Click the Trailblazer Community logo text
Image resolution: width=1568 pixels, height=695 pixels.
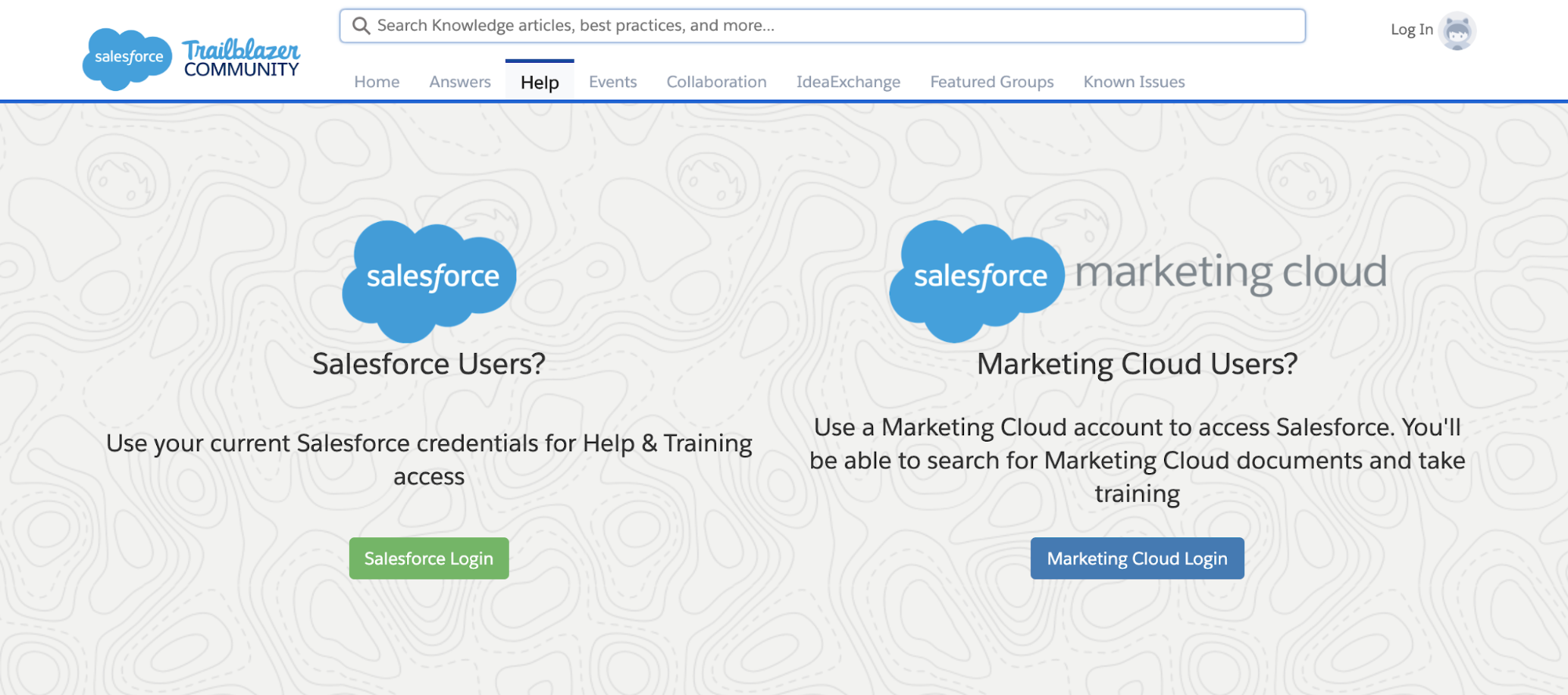(x=242, y=59)
